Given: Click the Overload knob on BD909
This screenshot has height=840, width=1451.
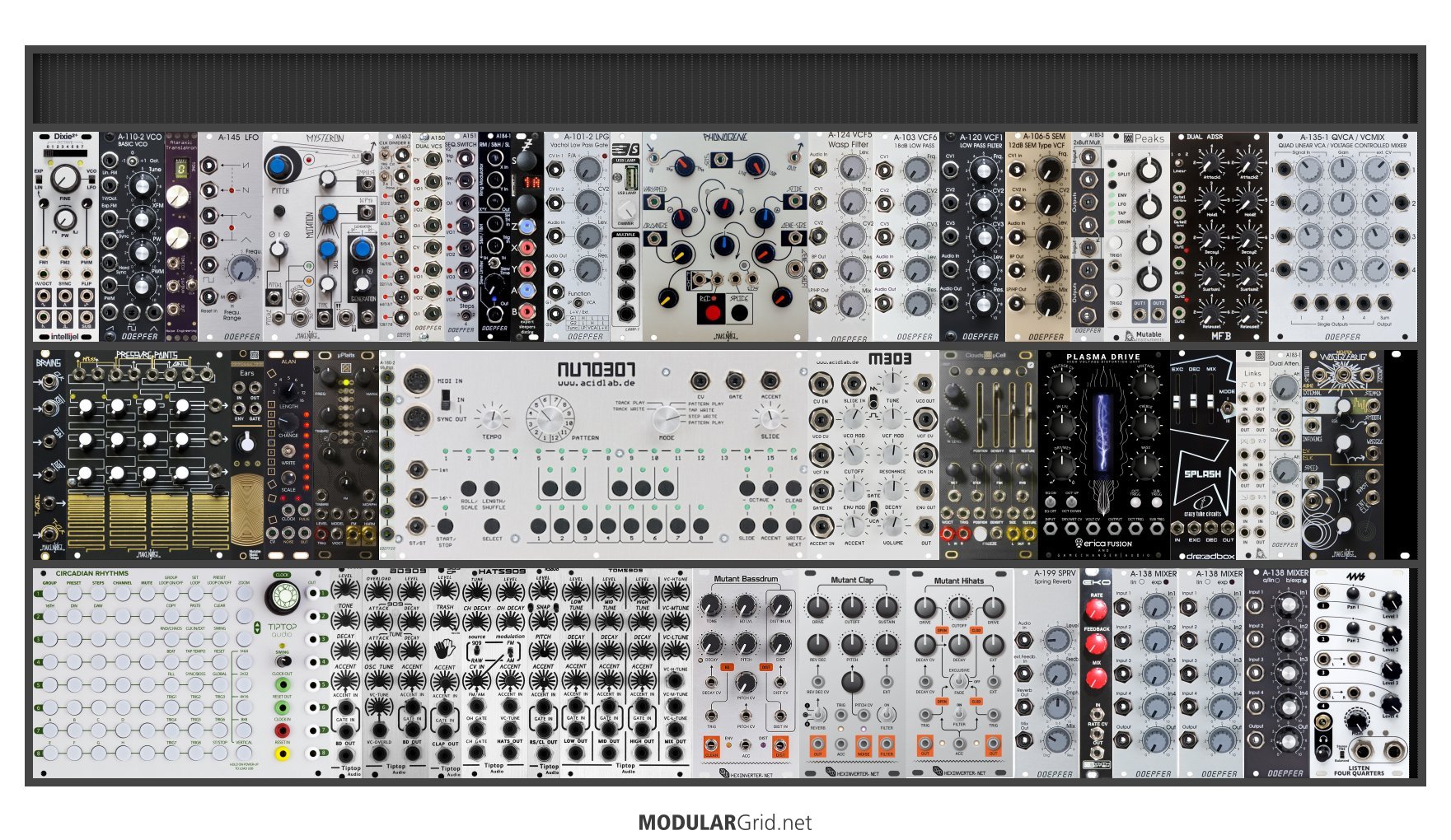Looking at the screenshot, I should (x=378, y=593).
